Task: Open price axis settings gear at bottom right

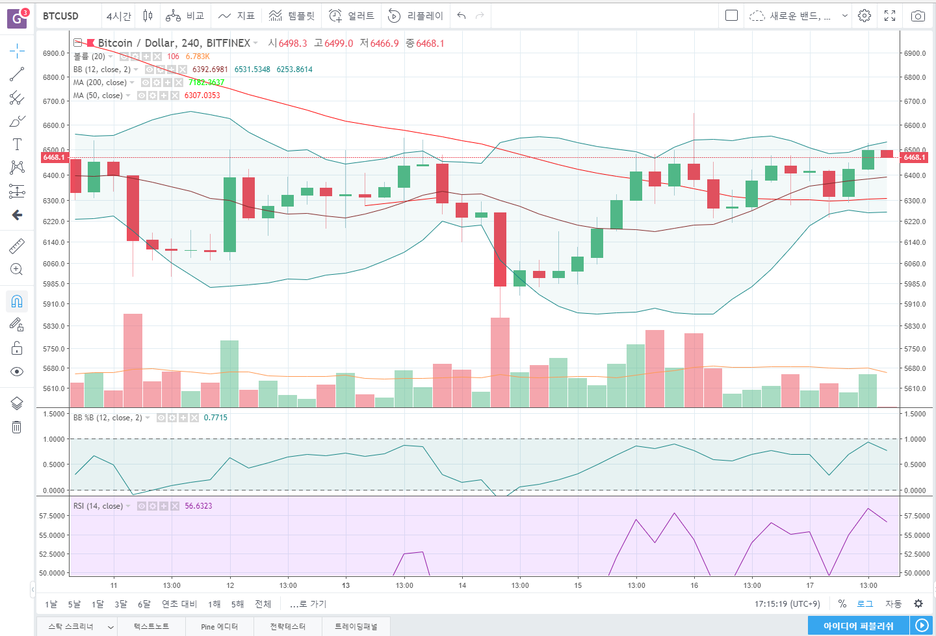Action: pos(918,604)
